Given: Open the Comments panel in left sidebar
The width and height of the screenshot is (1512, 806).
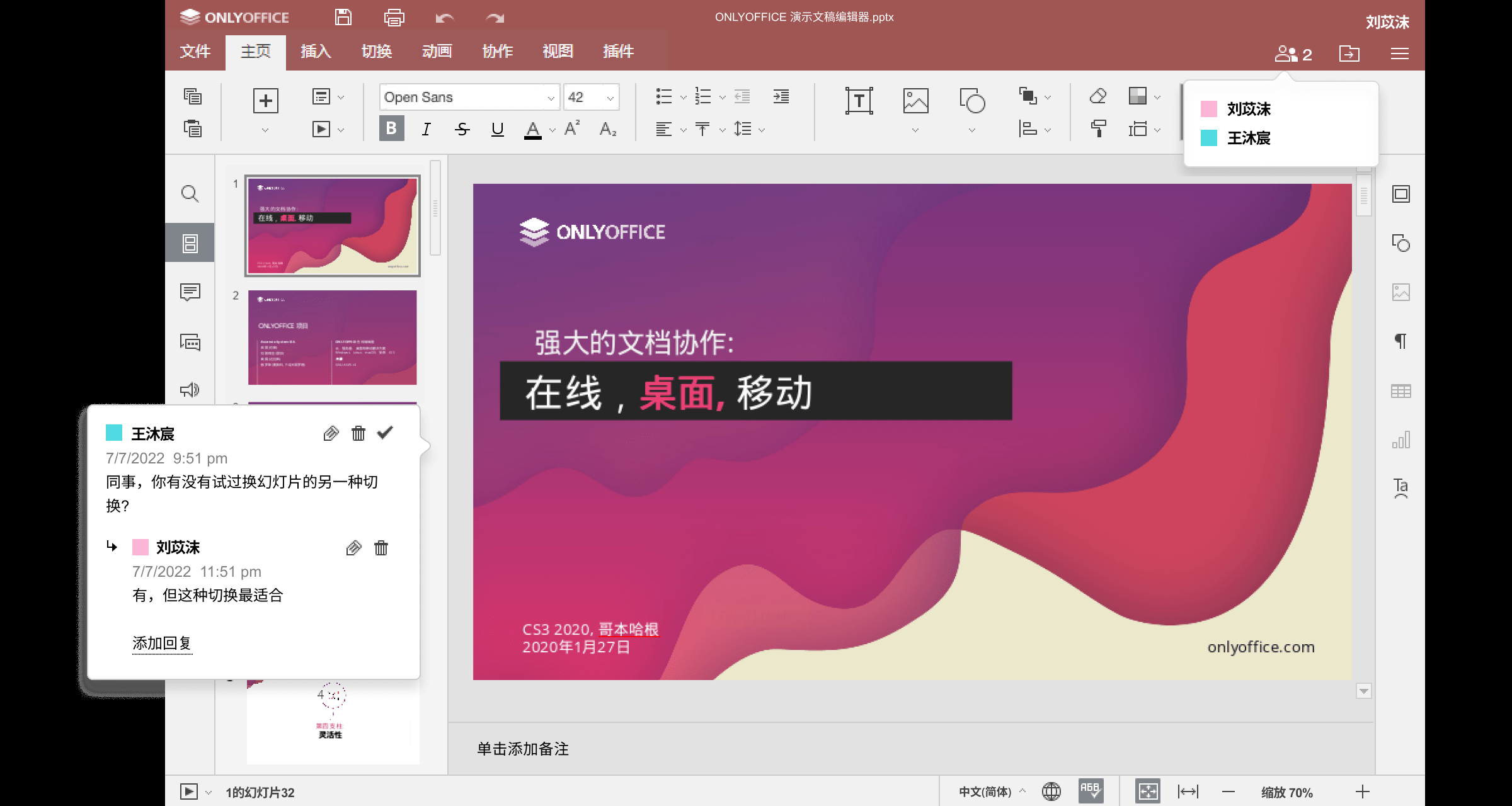Looking at the screenshot, I should point(190,292).
